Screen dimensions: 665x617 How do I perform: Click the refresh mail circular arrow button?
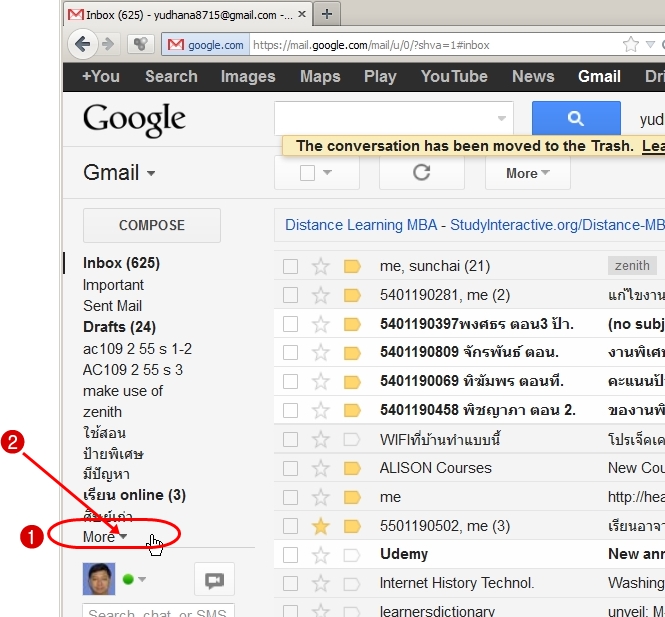tap(422, 173)
